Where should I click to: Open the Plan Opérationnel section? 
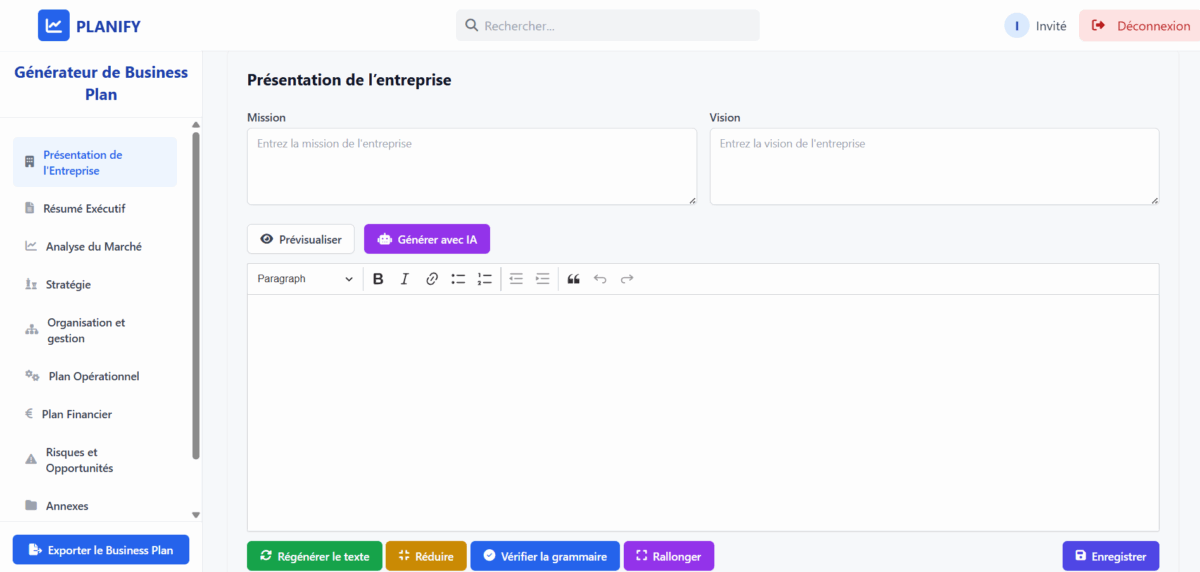click(x=95, y=376)
